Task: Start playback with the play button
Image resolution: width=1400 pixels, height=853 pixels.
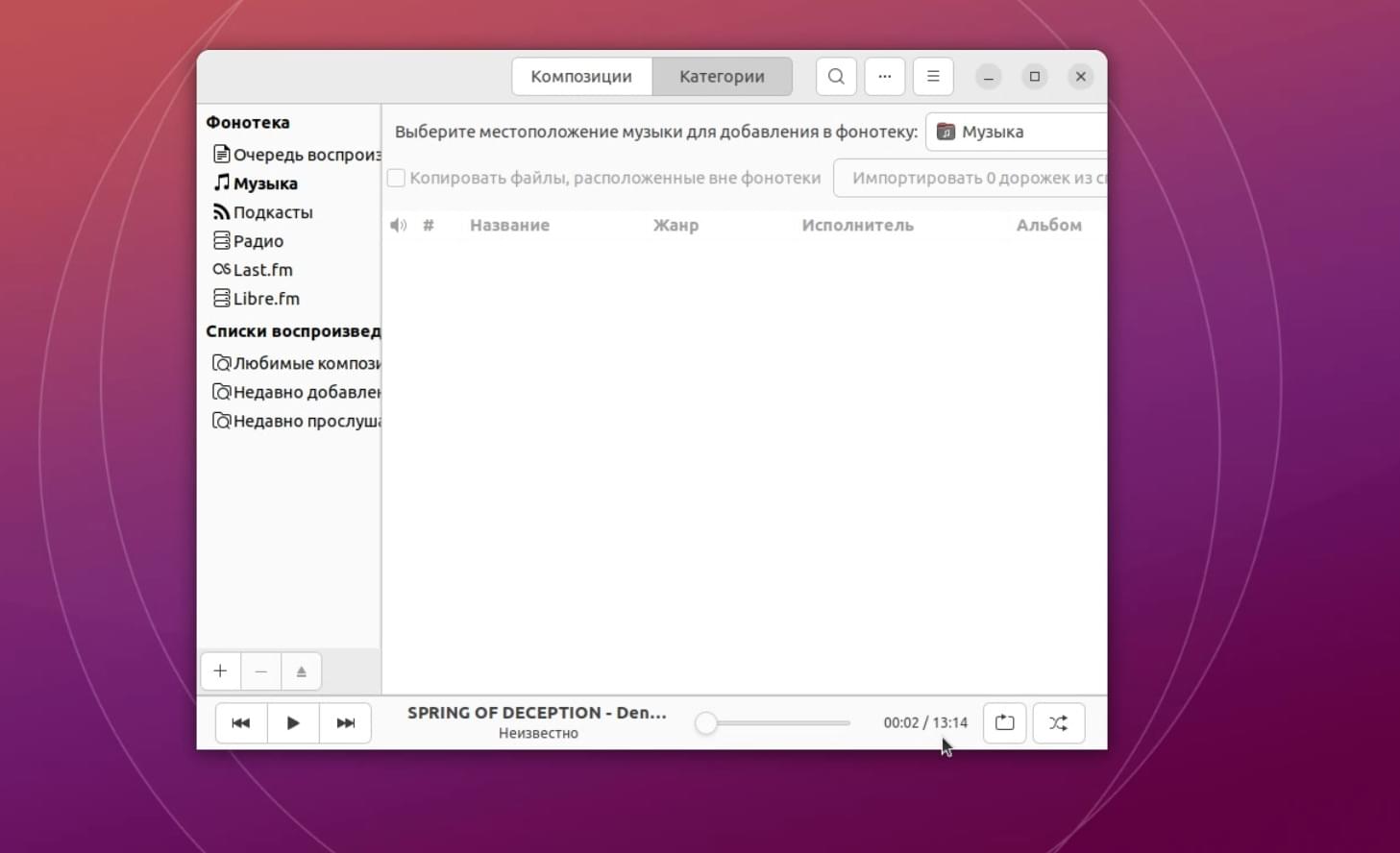Action: tap(293, 723)
